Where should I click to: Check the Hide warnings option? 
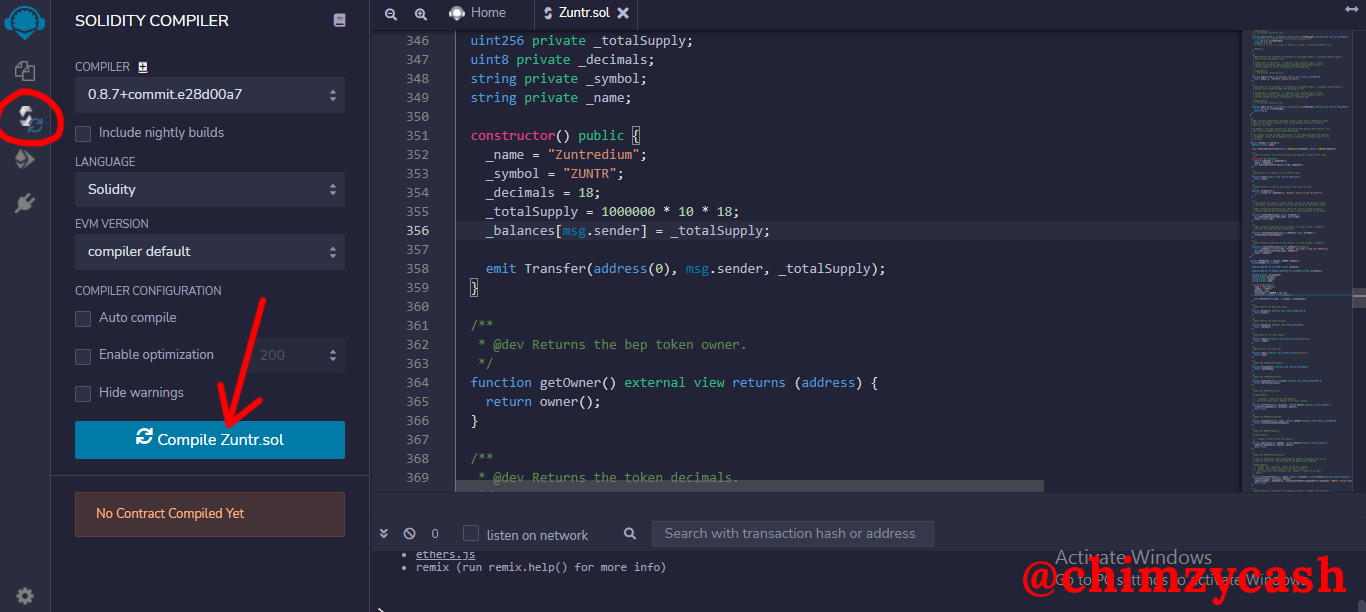(83, 393)
